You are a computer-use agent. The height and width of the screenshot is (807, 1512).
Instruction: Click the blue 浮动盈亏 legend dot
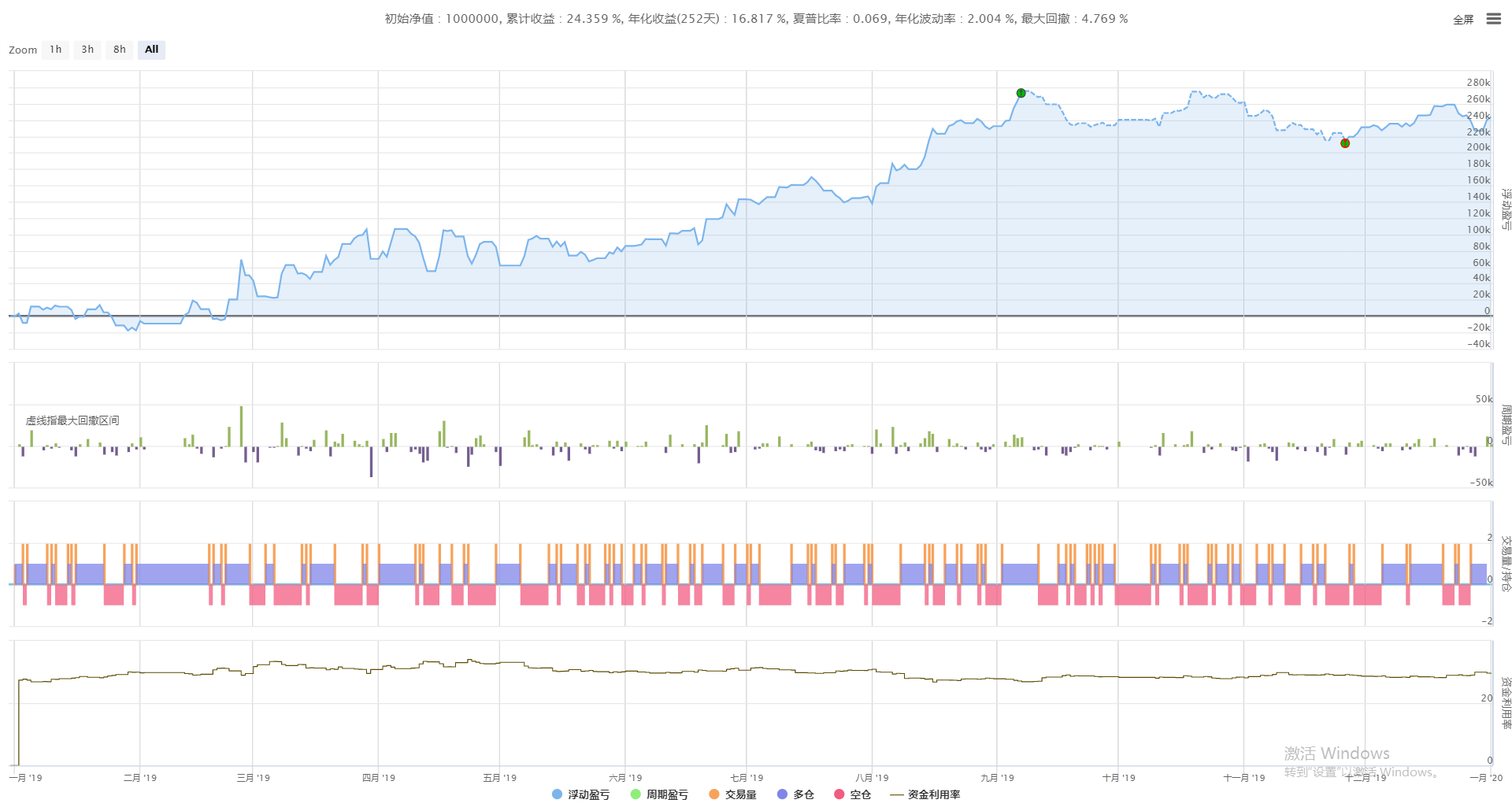pos(558,794)
